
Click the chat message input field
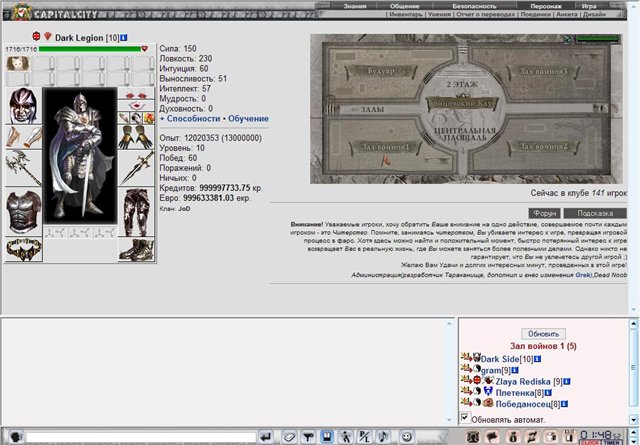coord(141,437)
